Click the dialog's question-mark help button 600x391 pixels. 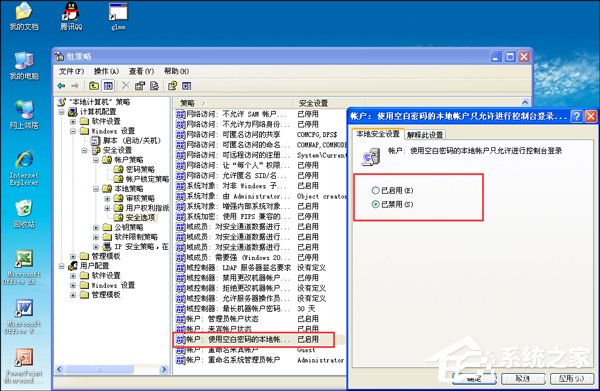click(x=577, y=116)
